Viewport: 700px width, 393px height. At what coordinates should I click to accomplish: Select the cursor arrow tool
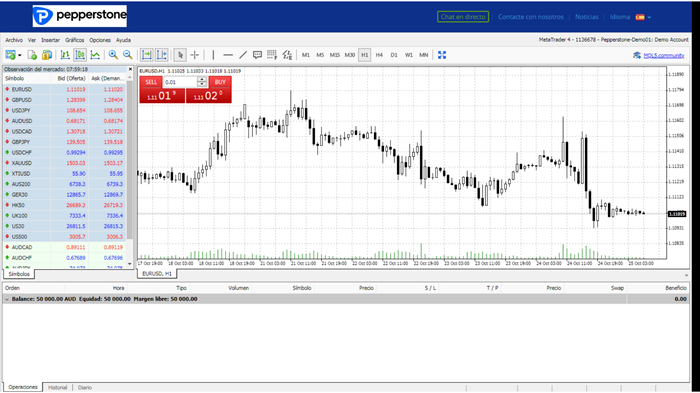click(180, 55)
